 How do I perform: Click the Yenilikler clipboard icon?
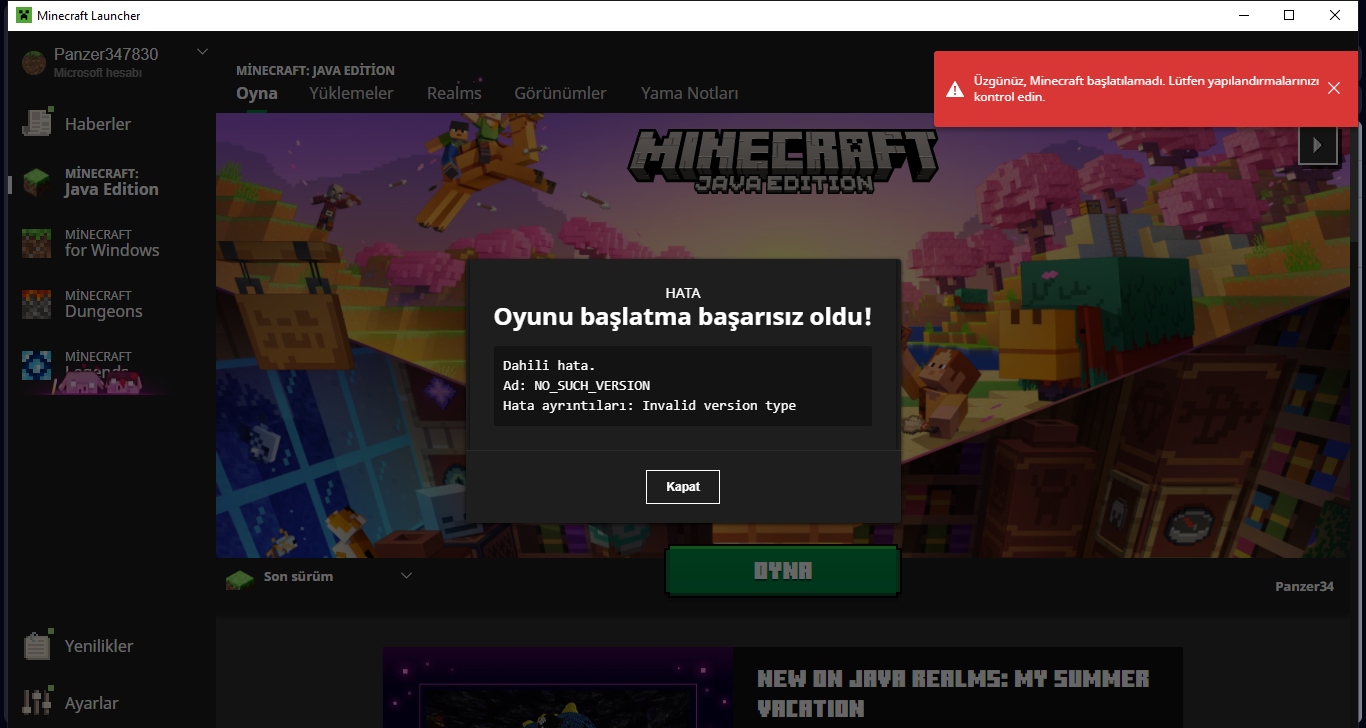37,645
